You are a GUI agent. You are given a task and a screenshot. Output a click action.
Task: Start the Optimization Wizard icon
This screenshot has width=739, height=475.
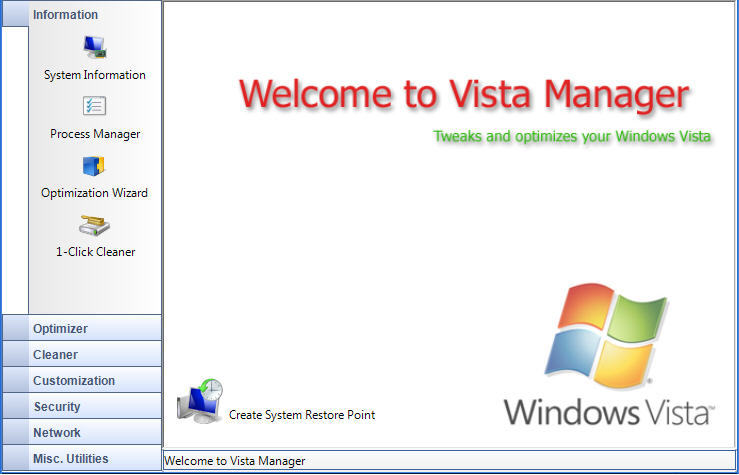coord(94,166)
